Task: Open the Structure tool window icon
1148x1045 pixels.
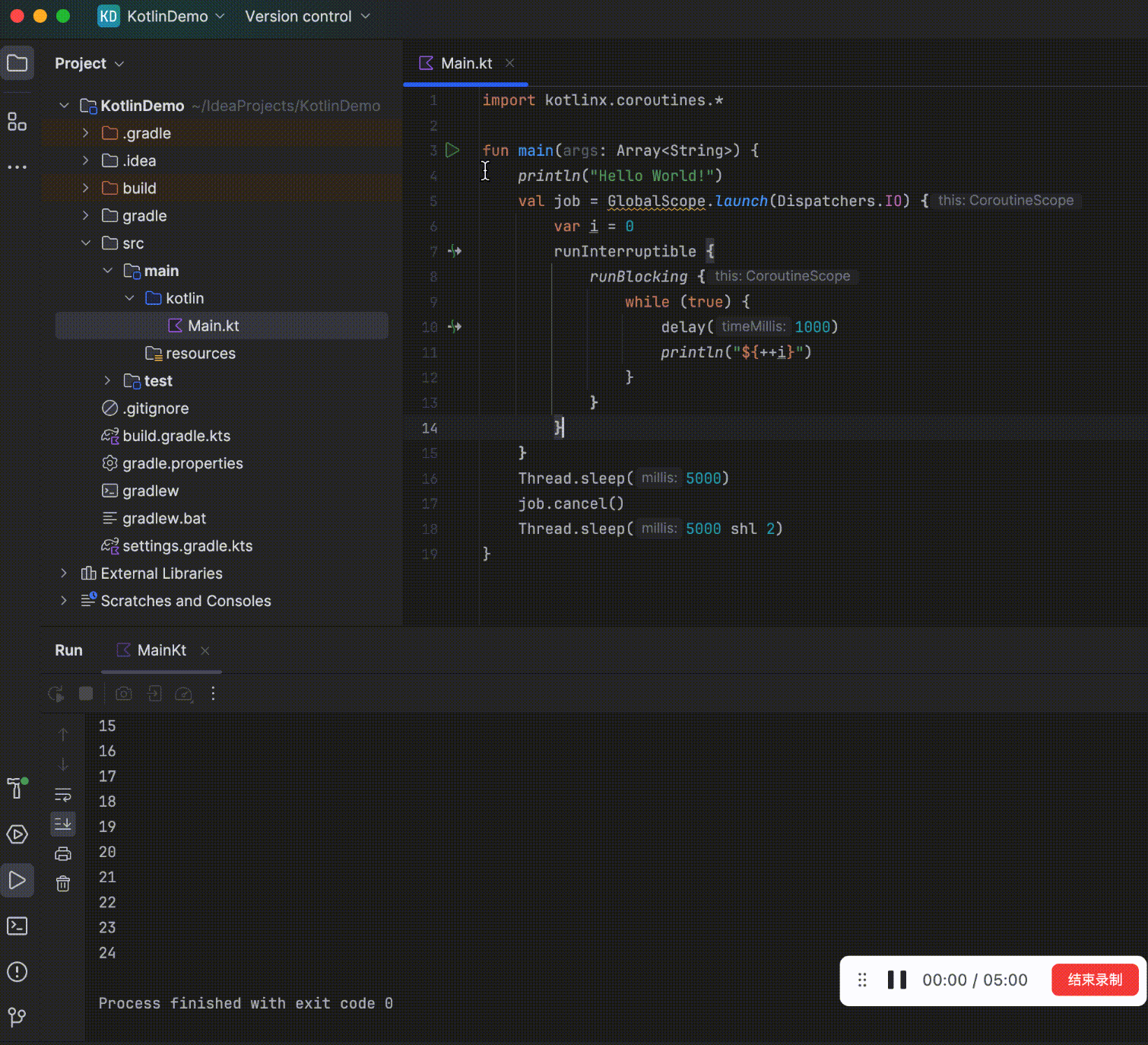Action: (17, 122)
